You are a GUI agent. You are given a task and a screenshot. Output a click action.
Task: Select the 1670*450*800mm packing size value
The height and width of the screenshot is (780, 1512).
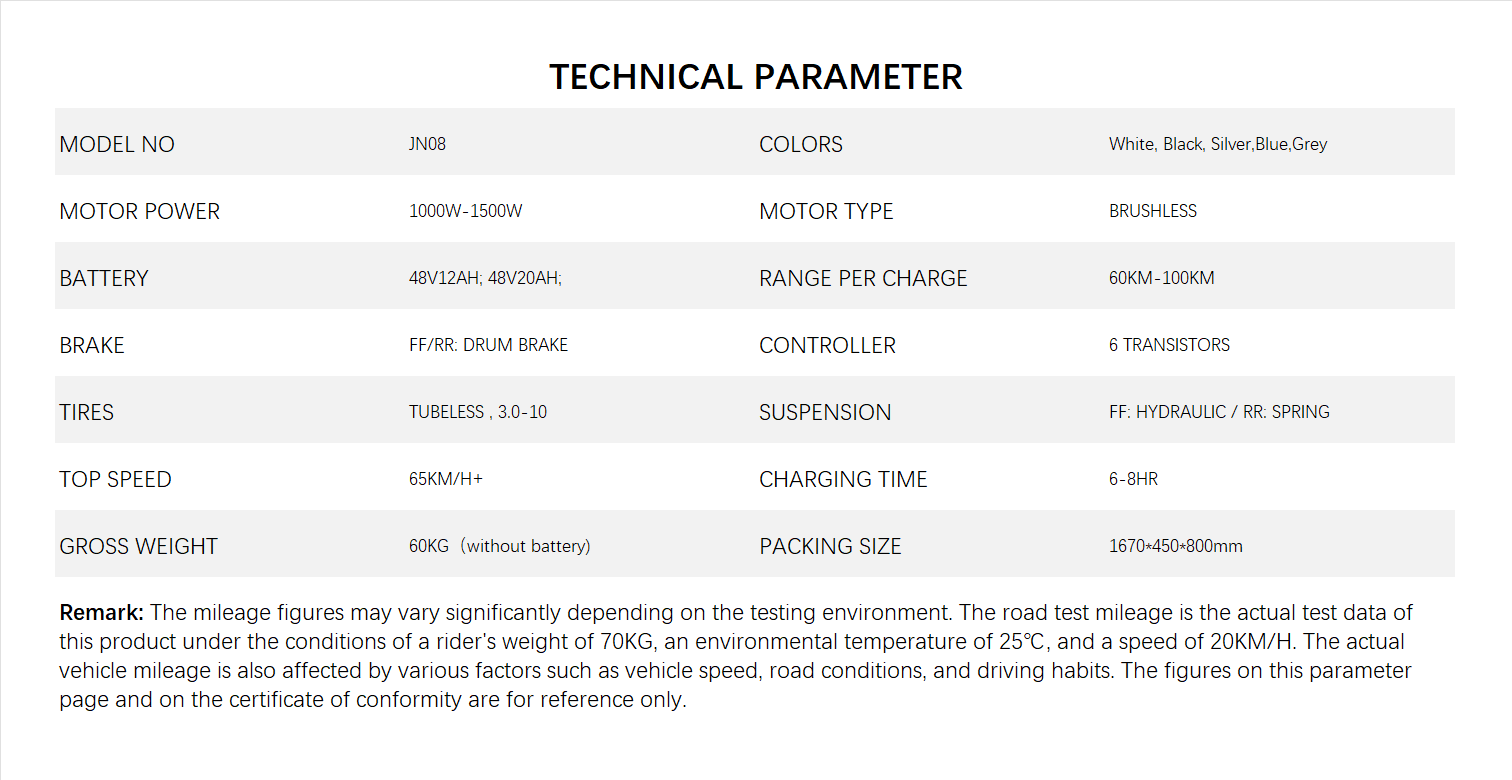(x=1175, y=546)
